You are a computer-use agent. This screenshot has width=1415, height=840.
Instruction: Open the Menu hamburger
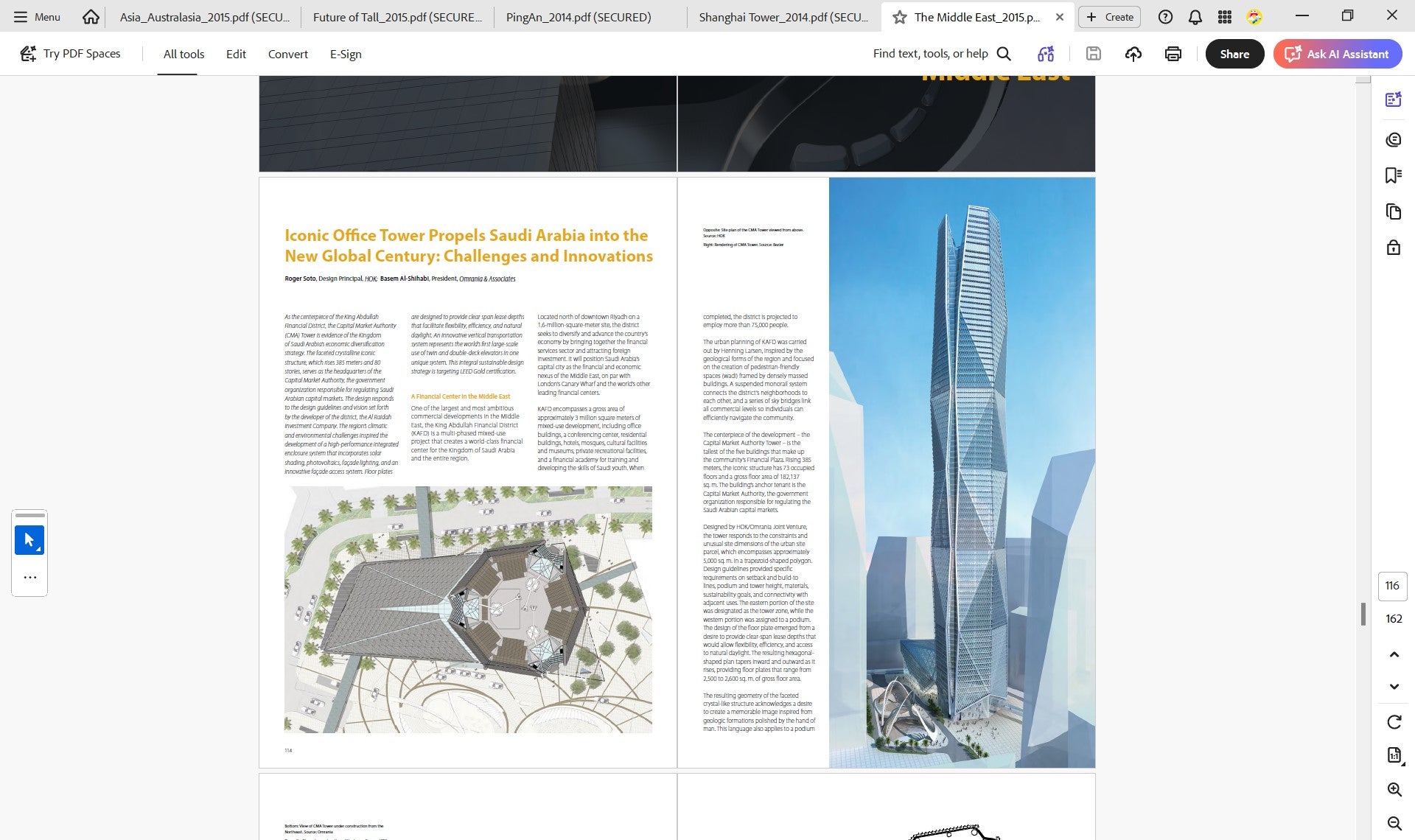point(37,17)
